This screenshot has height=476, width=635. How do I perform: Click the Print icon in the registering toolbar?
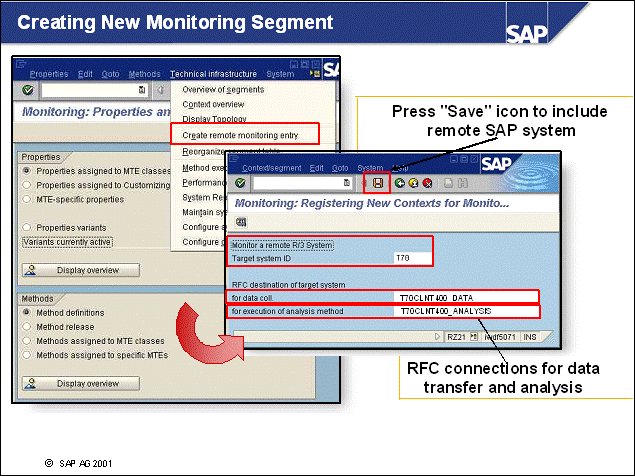pyautogui.click(x=449, y=184)
